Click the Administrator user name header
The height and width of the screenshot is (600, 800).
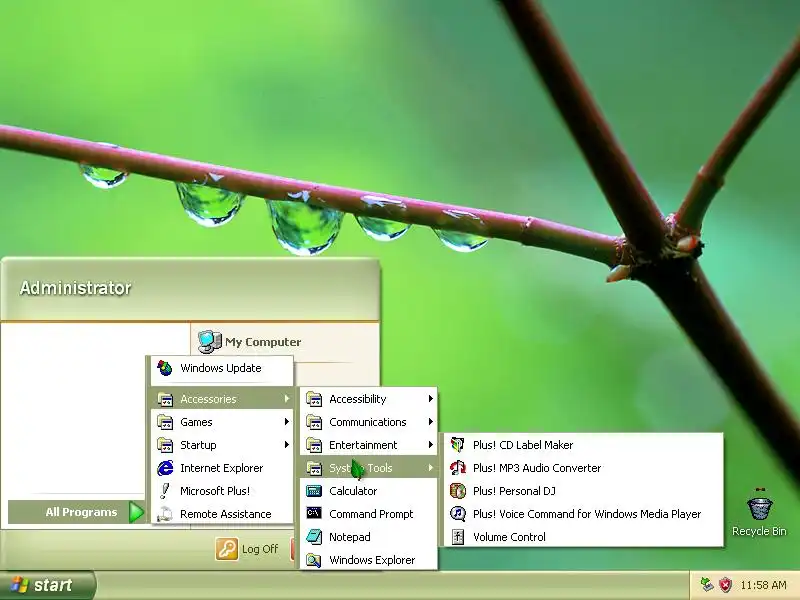(76, 288)
